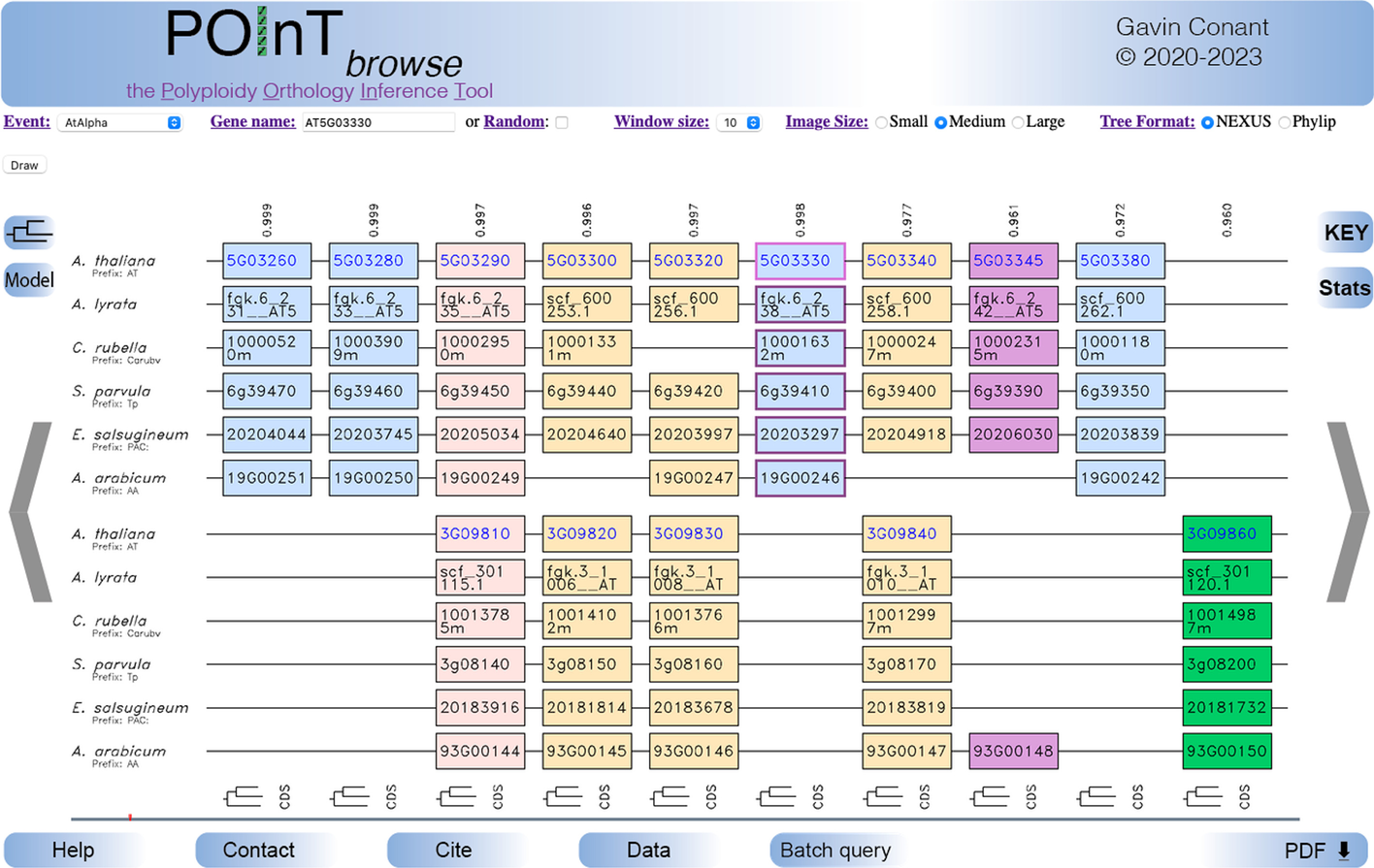This screenshot has width=1374, height=868.
Task: Open tree icon under the 5G03290 column
Action: 456,796
